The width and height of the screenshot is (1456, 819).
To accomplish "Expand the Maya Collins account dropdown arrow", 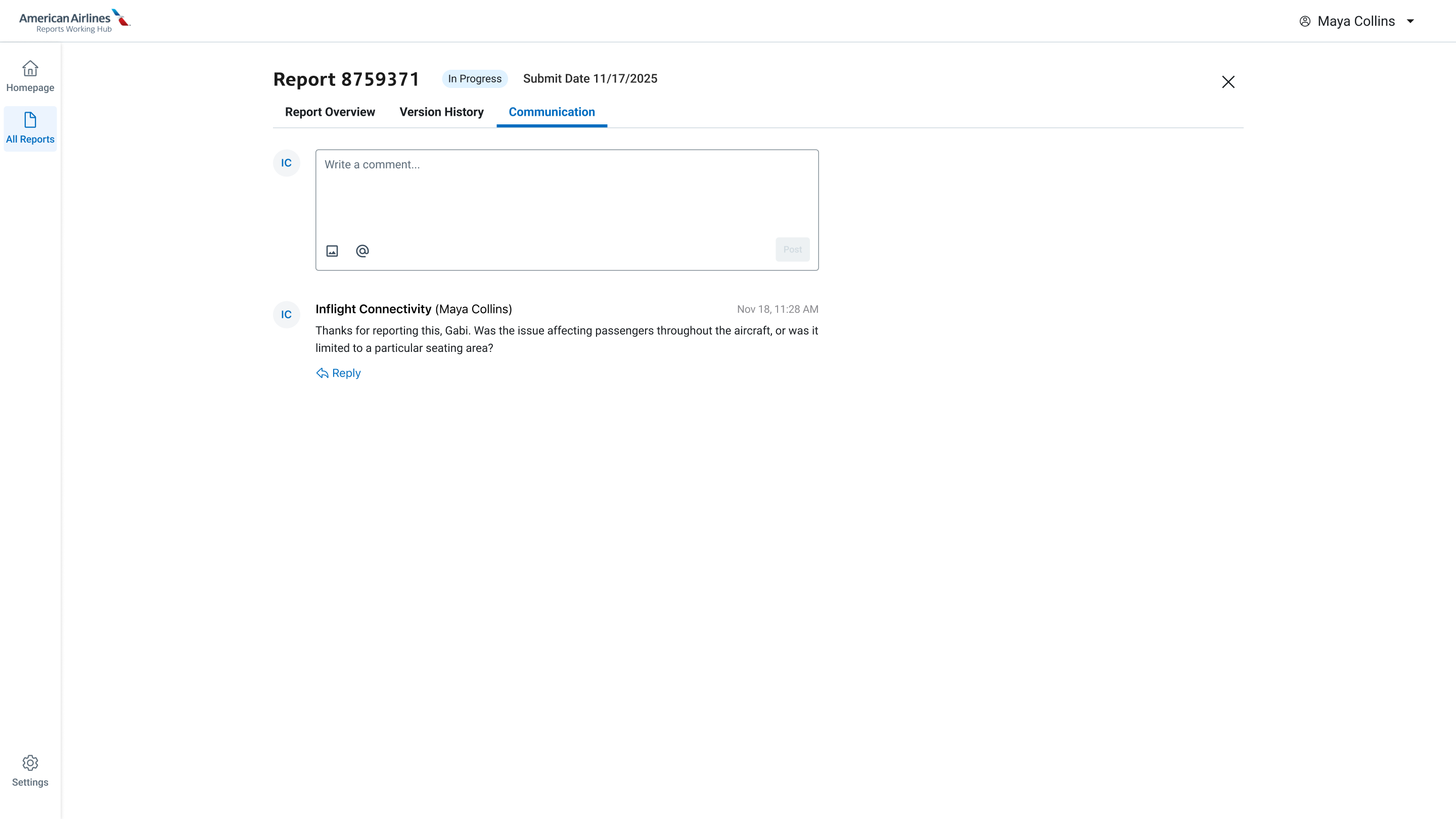I will [x=1410, y=21].
